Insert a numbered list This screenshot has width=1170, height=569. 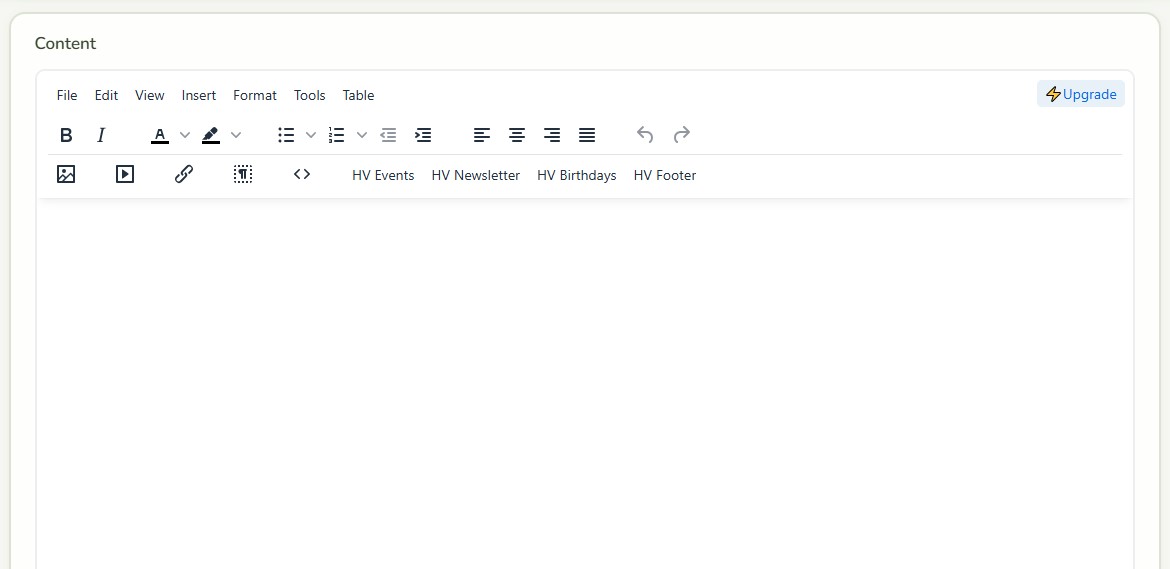click(x=337, y=135)
